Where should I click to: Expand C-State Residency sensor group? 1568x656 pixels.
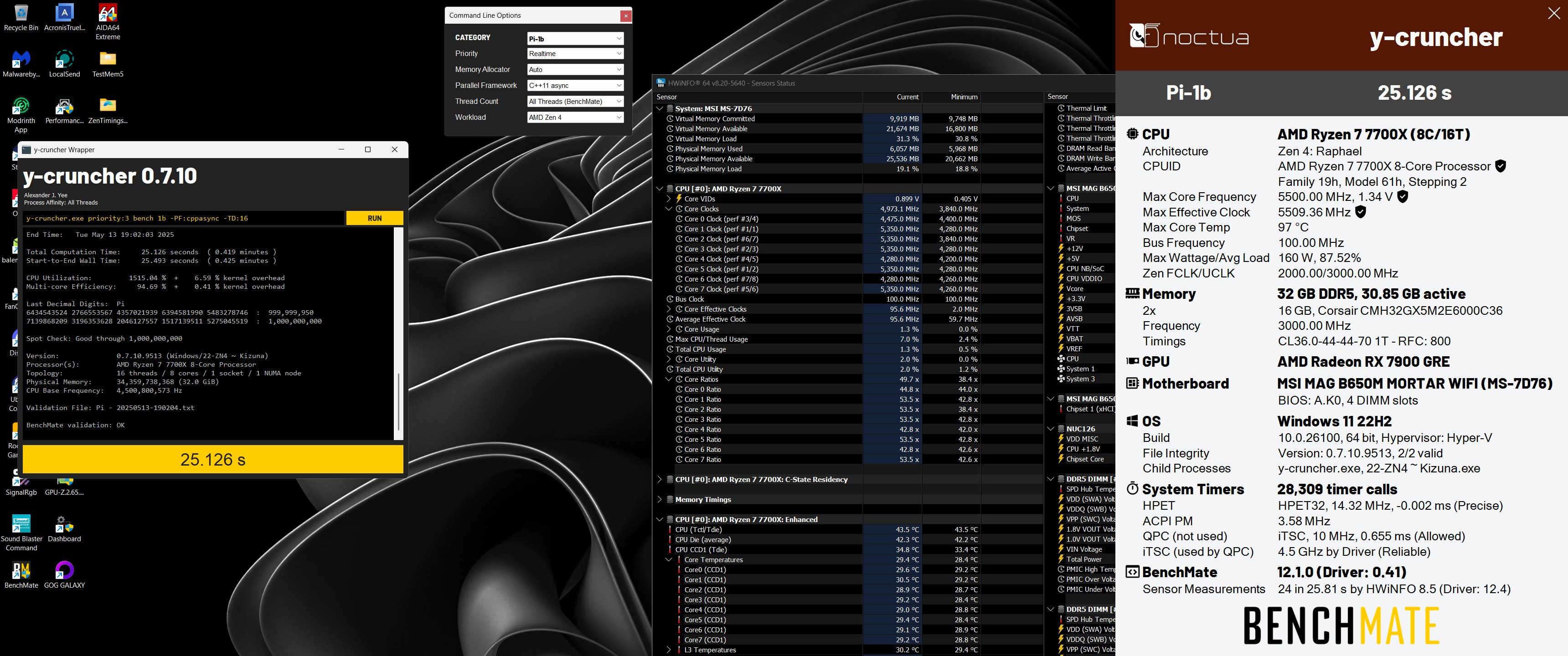[x=659, y=480]
